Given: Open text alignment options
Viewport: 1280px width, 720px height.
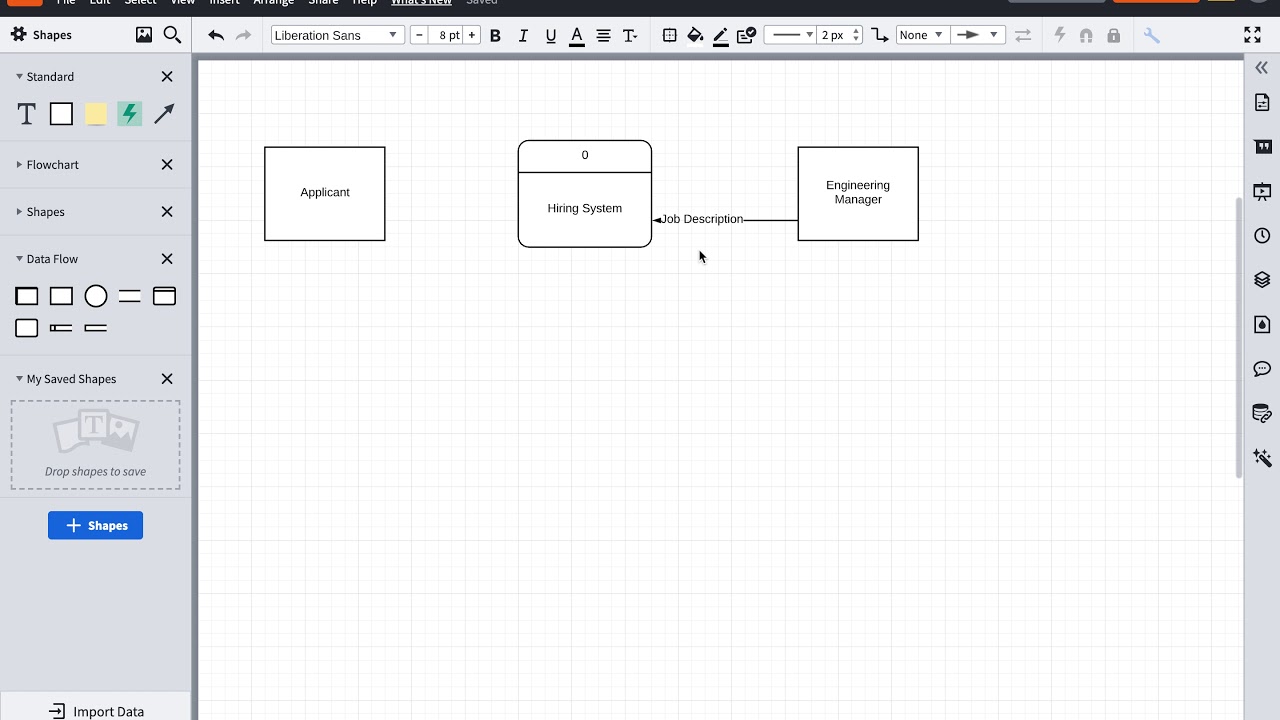Looking at the screenshot, I should (x=603, y=35).
